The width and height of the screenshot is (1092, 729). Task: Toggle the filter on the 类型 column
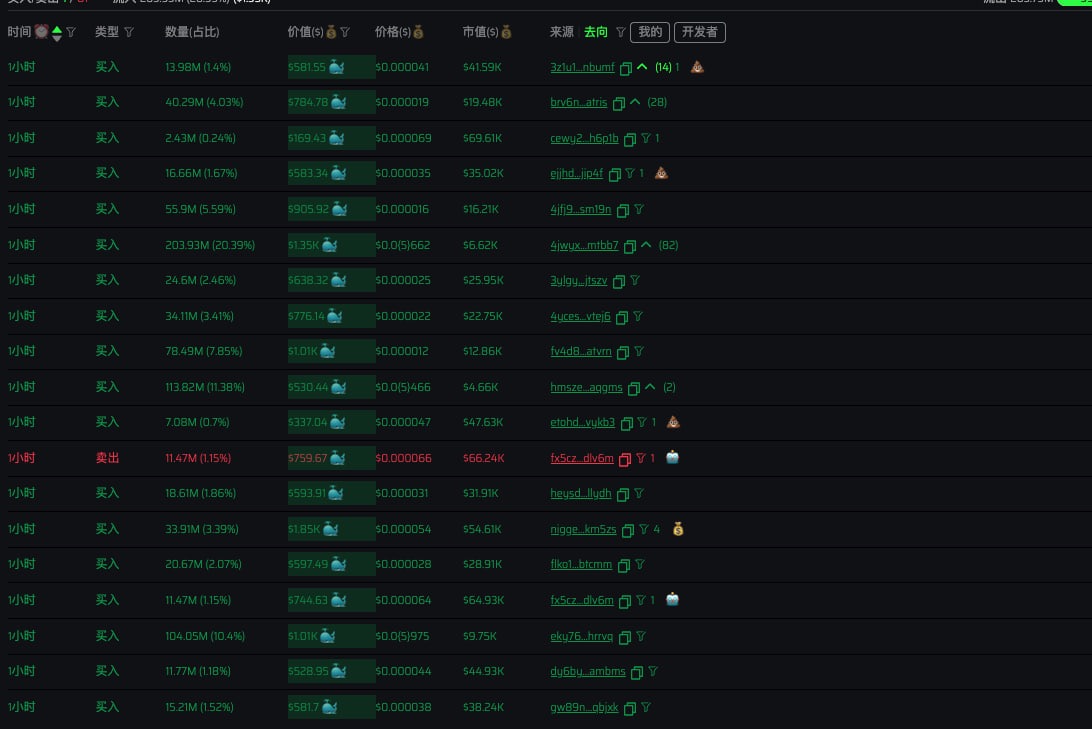coord(128,32)
